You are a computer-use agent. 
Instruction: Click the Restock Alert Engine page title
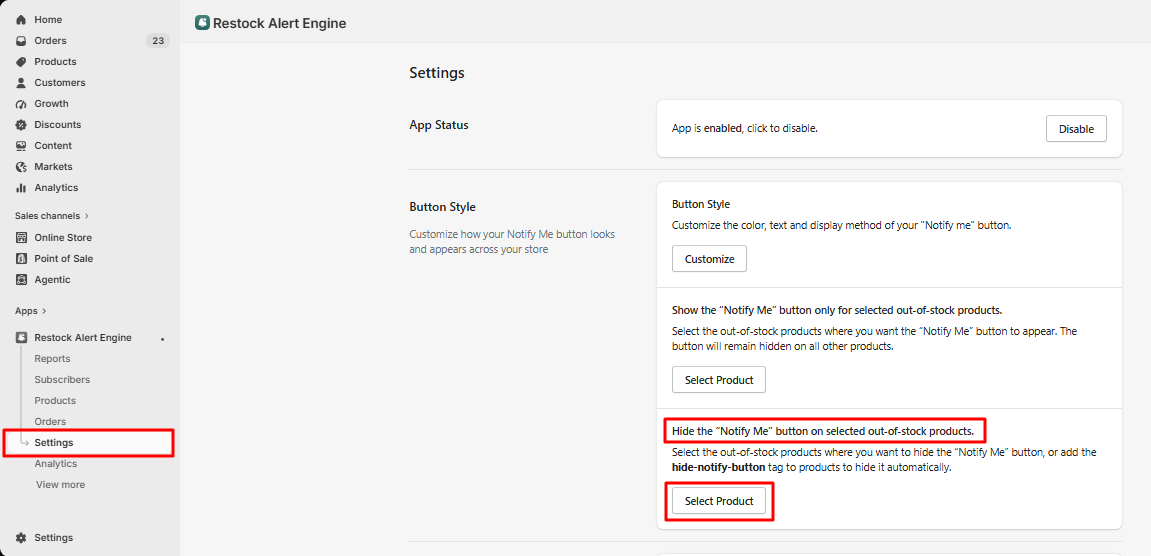[280, 24]
